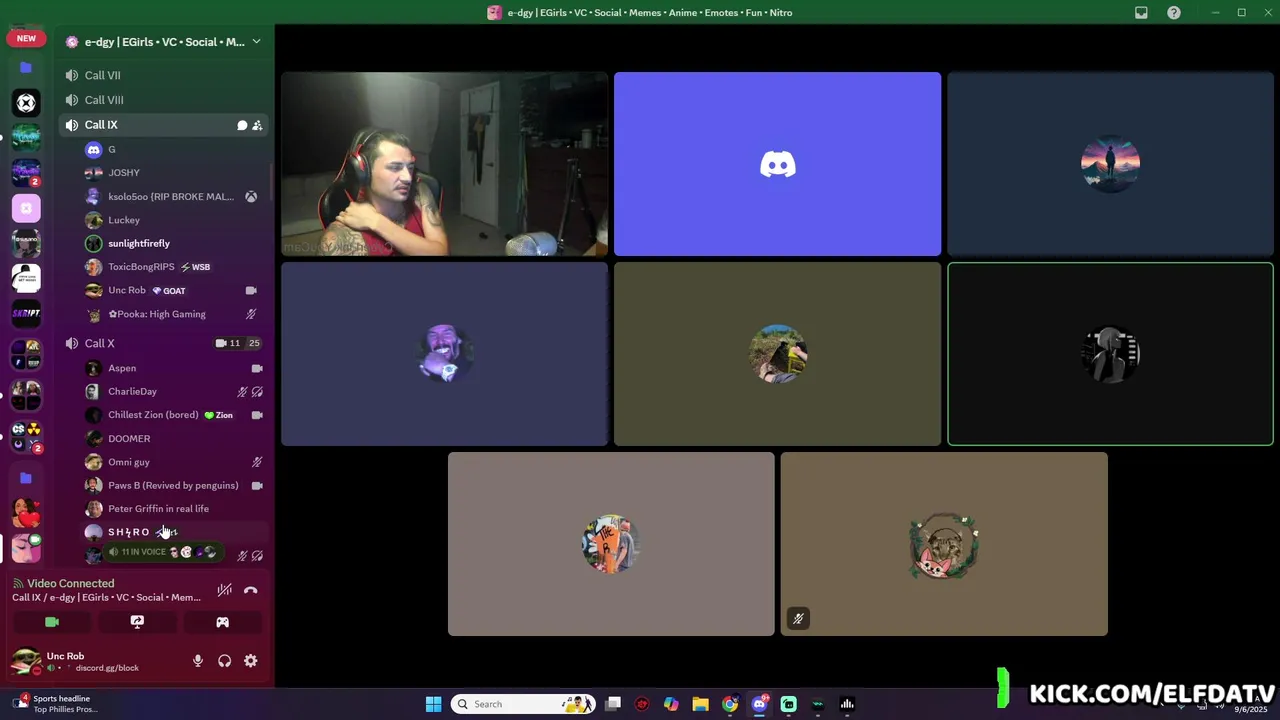Click user Chillest Zion (bored)

tap(175, 415)
